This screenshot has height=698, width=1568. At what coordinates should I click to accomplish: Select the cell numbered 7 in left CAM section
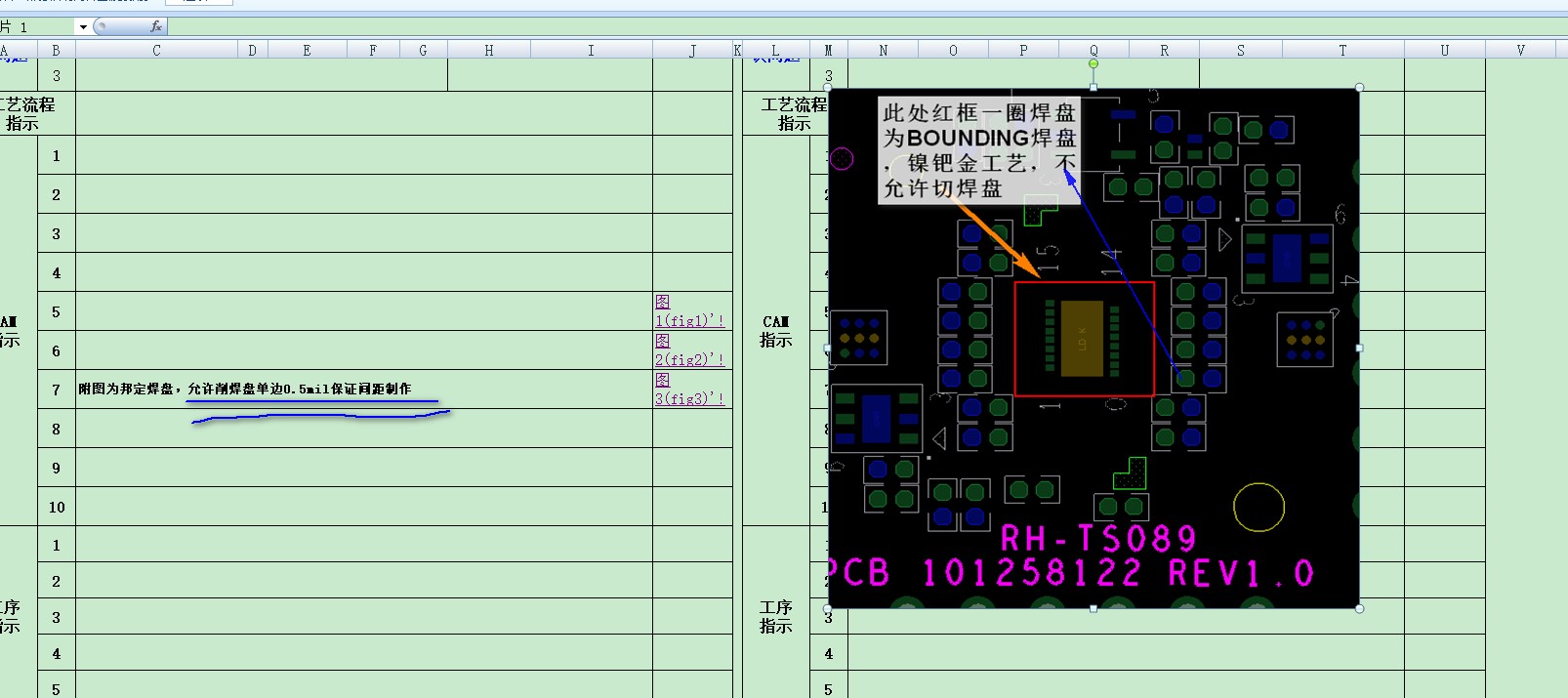[x=57, y=390]
